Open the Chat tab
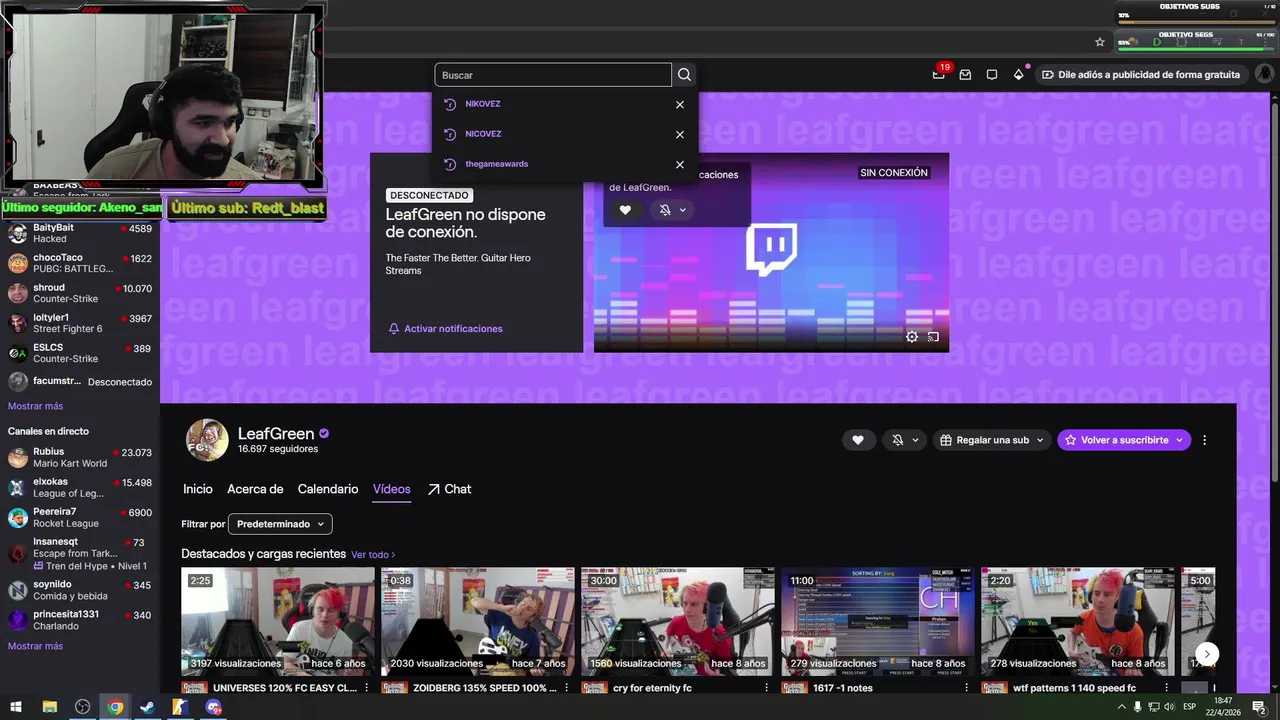The height and width of the screenshot is (720, 1280). (449, 489)
